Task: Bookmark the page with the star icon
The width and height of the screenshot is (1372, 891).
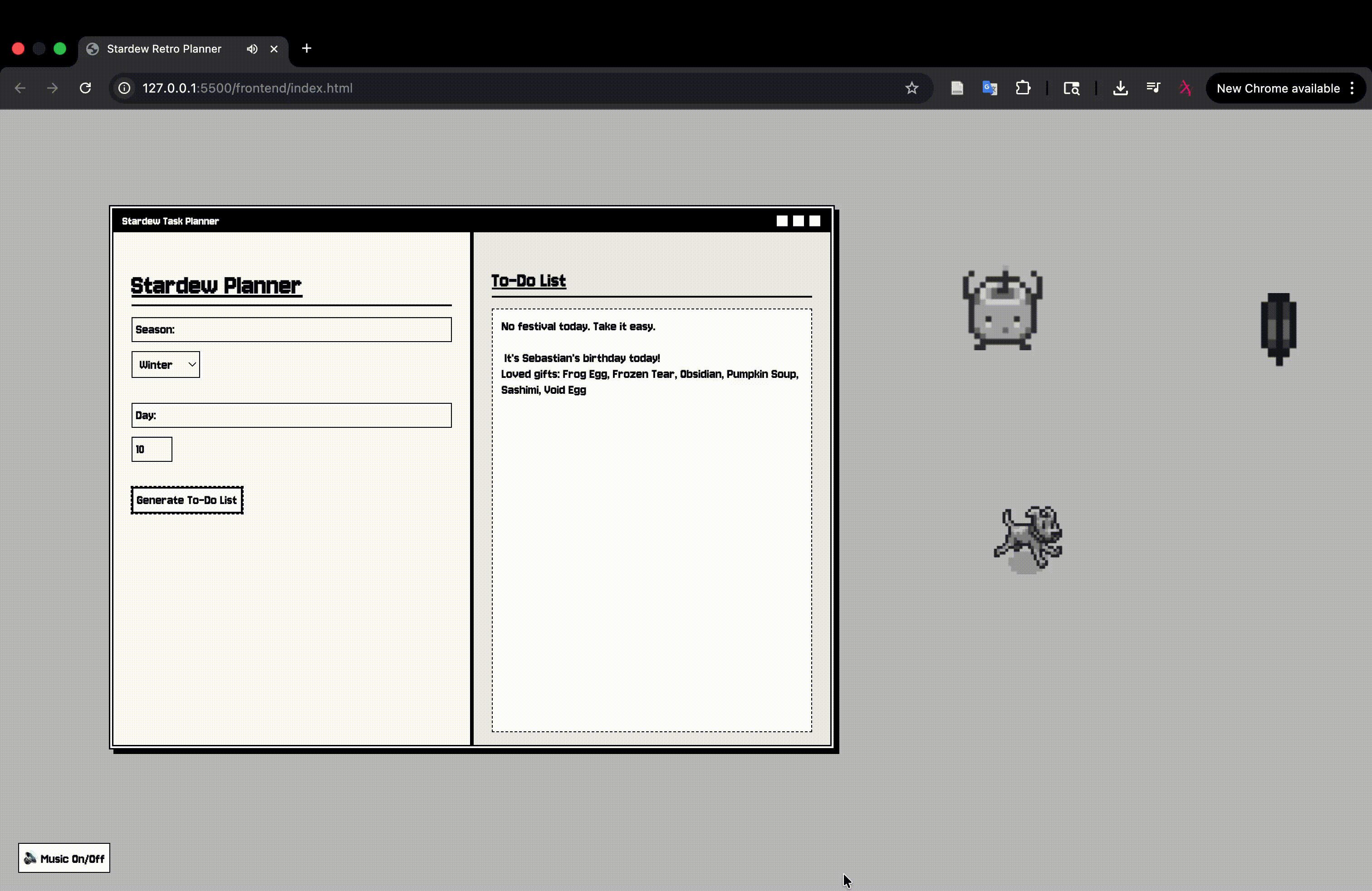Action: [x=912, y=88]
